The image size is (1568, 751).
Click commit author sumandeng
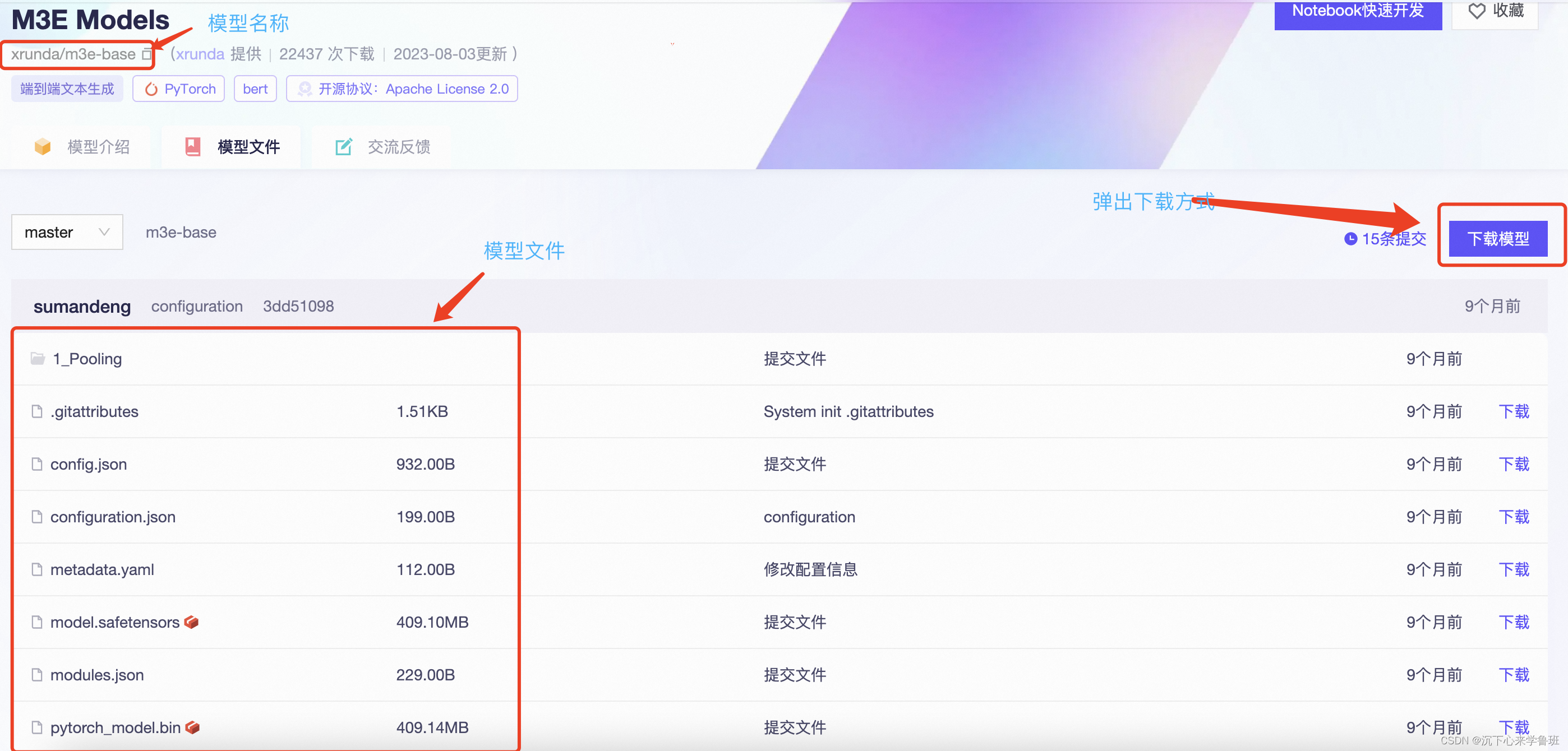point(82,307)
